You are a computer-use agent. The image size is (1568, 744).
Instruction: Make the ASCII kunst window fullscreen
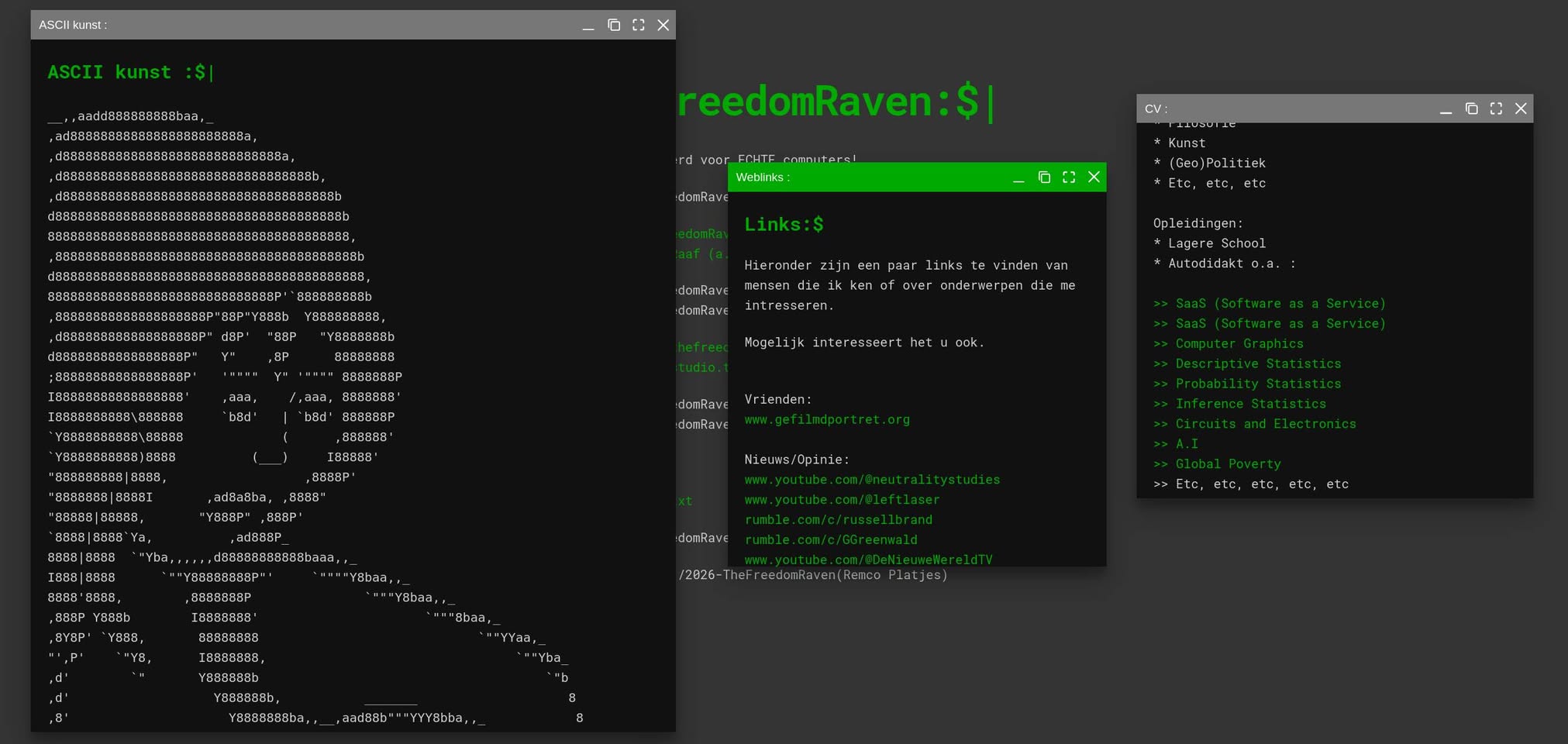(639, 25)
